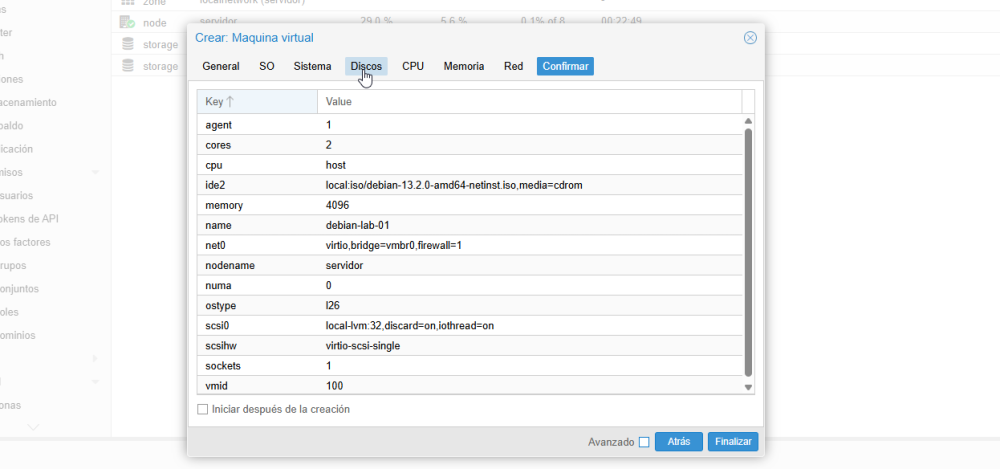Open the Discos tab
Screen dimensions: 1000x469
point(366,66)
